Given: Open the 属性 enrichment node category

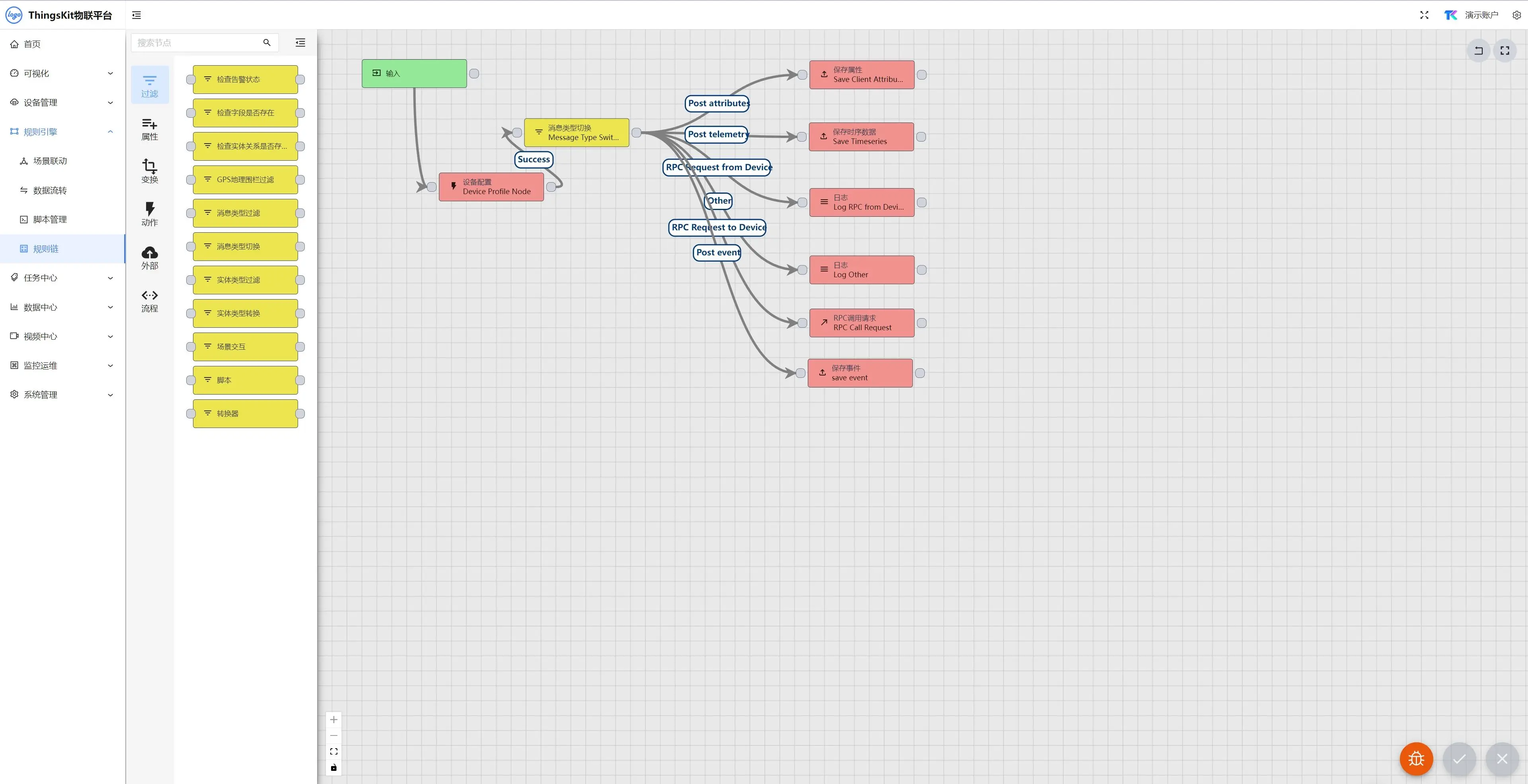Looking at the screenshot, I should click(x=150, y=129).
